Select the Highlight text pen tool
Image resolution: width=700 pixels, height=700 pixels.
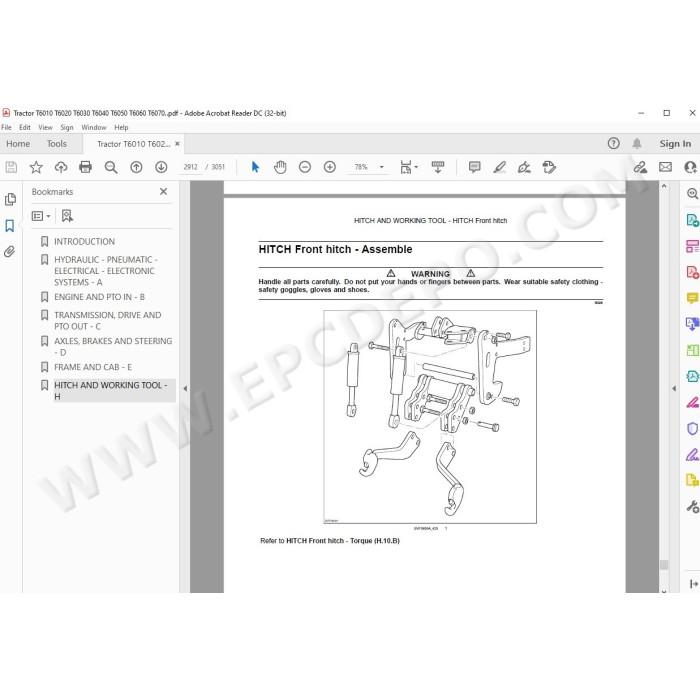click(x=499, y=167)
